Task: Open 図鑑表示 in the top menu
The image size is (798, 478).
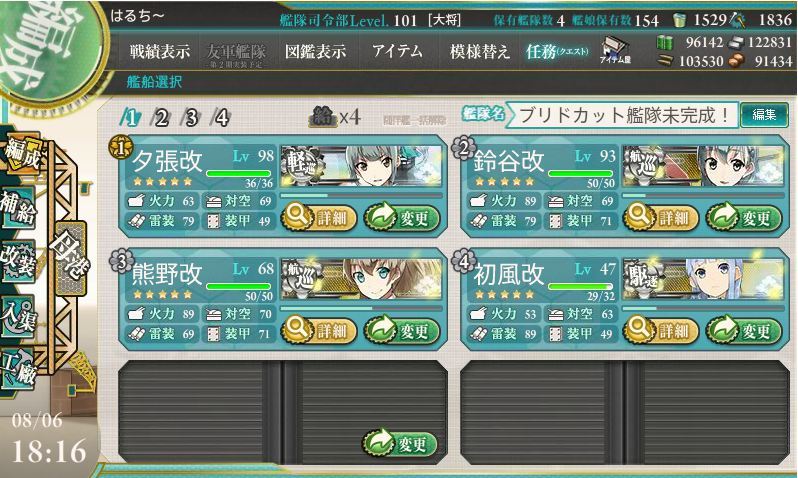Action: (315, 51)
